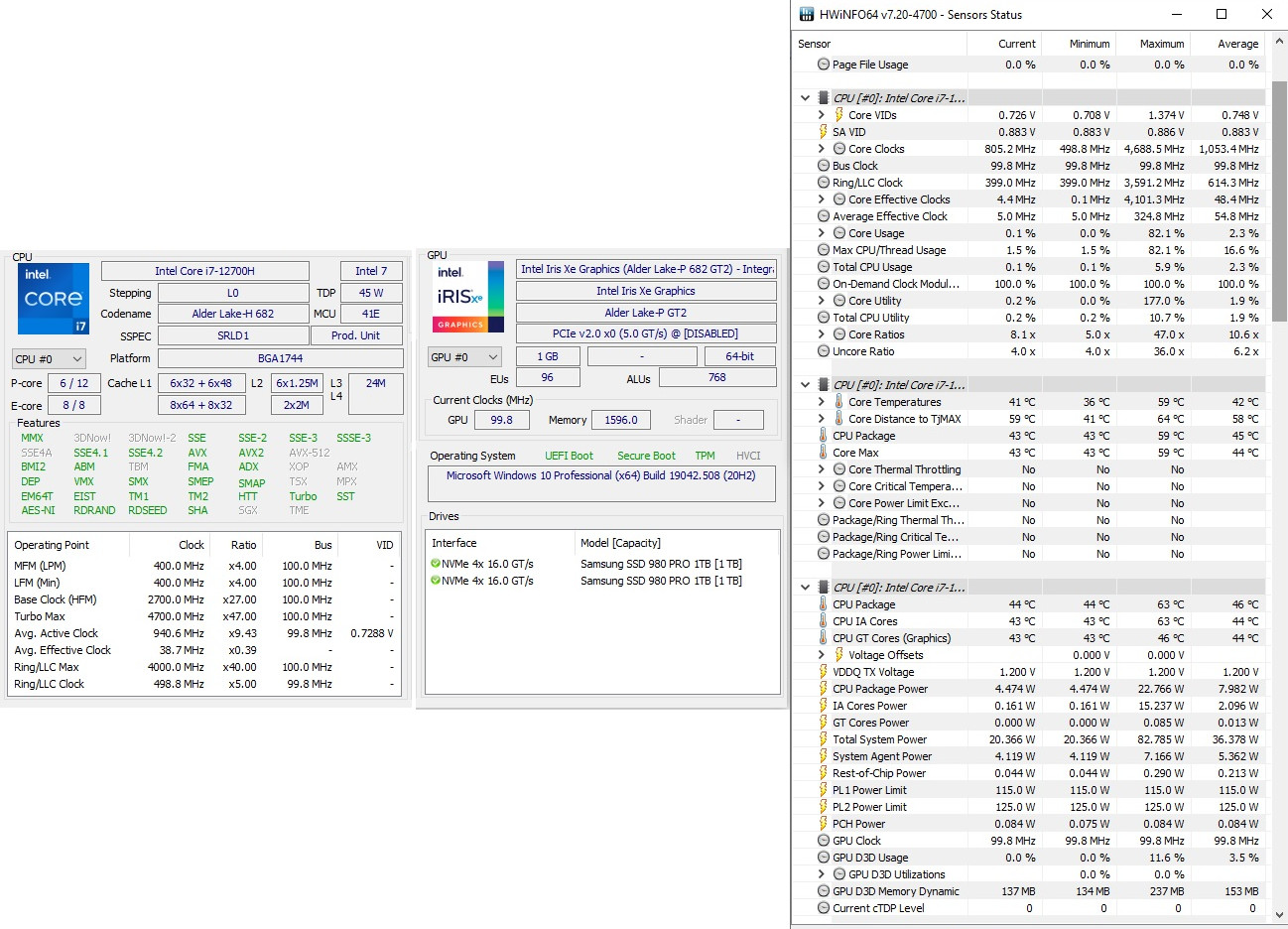Click the Intel Core i7 logo
1288x929 pixels.
pos(54,299)
